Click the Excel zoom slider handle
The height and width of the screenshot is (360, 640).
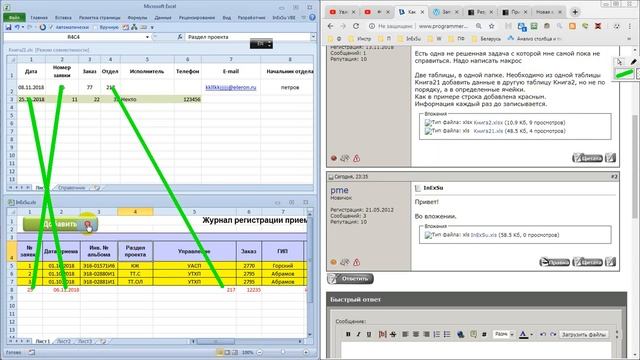pos(282,352)
